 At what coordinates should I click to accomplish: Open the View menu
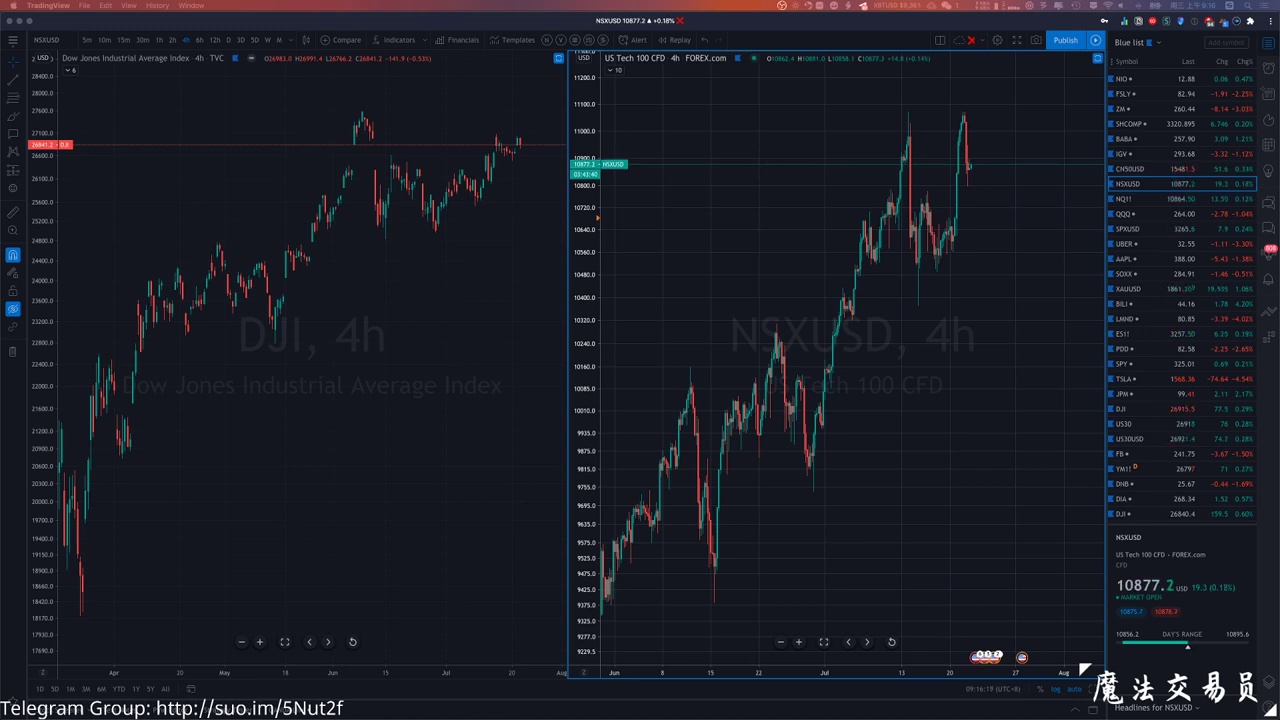coord(129,6)
